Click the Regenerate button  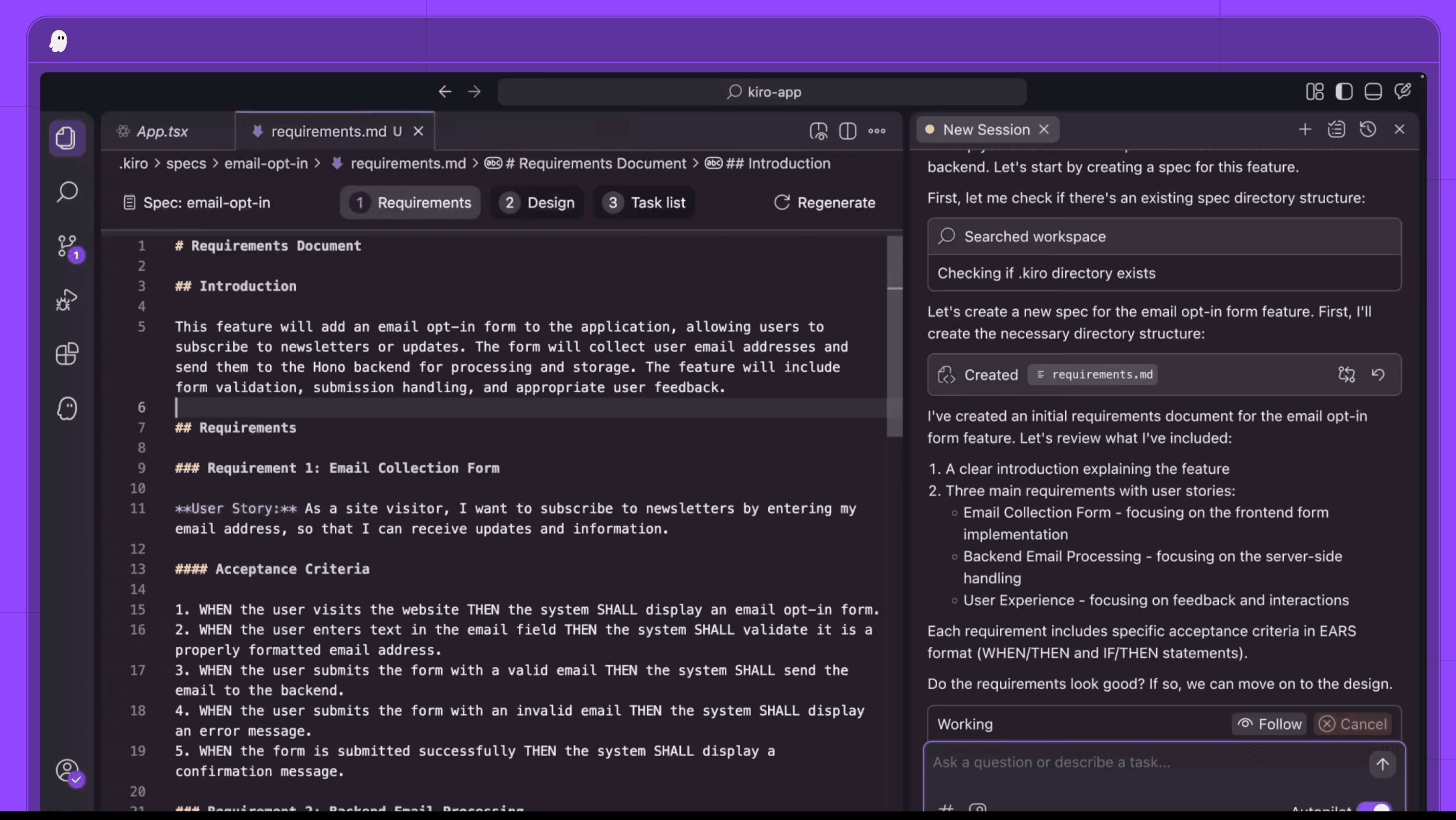point(825,202)
